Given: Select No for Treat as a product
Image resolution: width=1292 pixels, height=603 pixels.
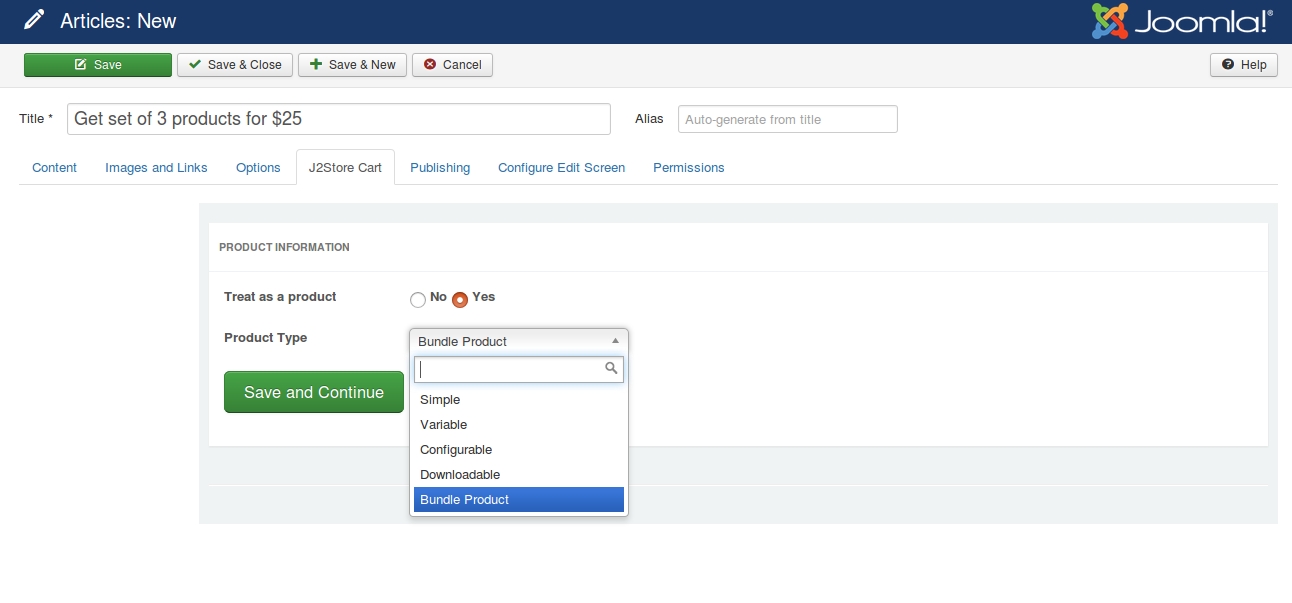Looking at the screenshot, I should [x=418, y=299].
